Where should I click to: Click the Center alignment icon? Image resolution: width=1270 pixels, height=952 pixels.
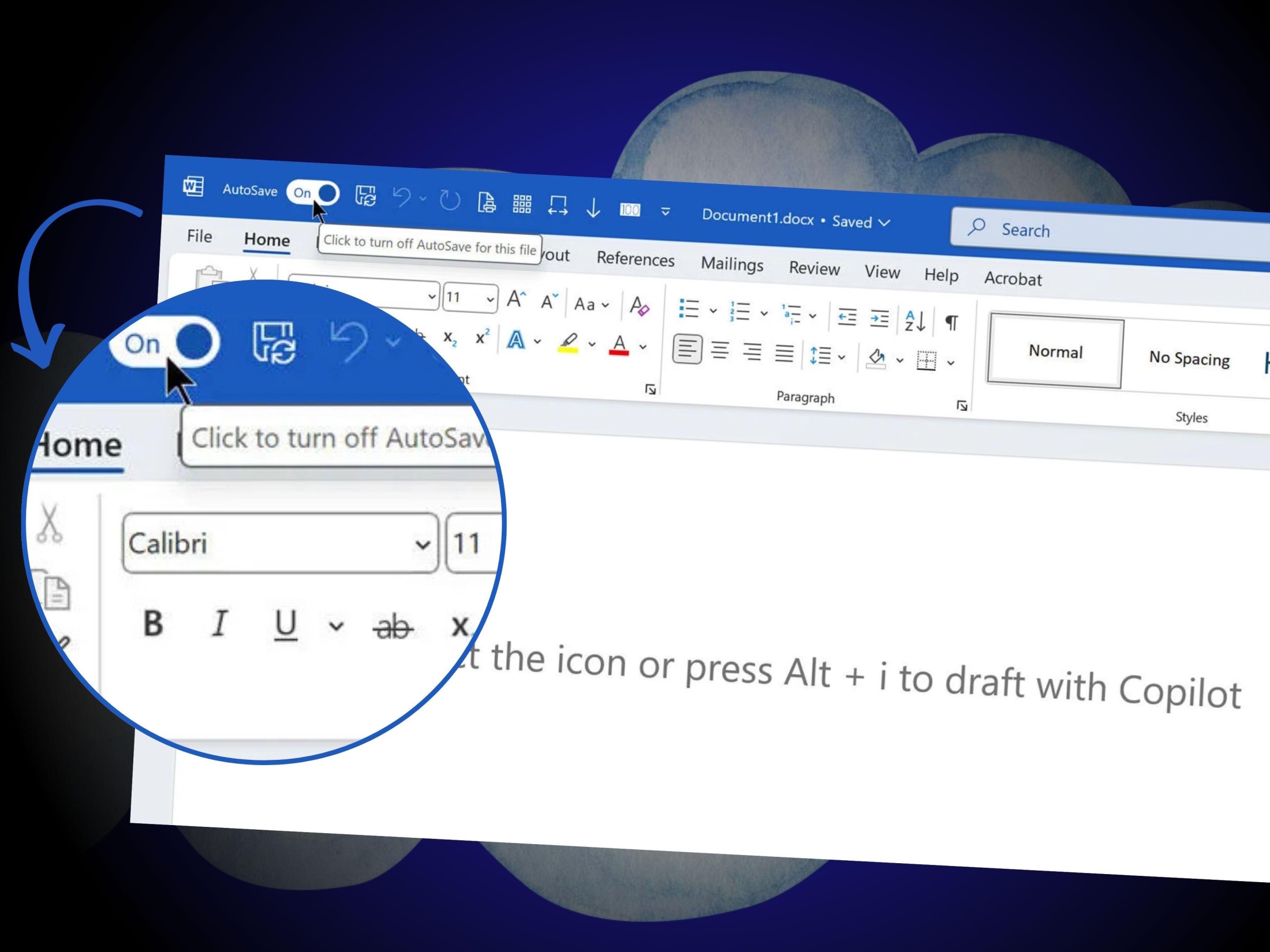click(720, 350)
